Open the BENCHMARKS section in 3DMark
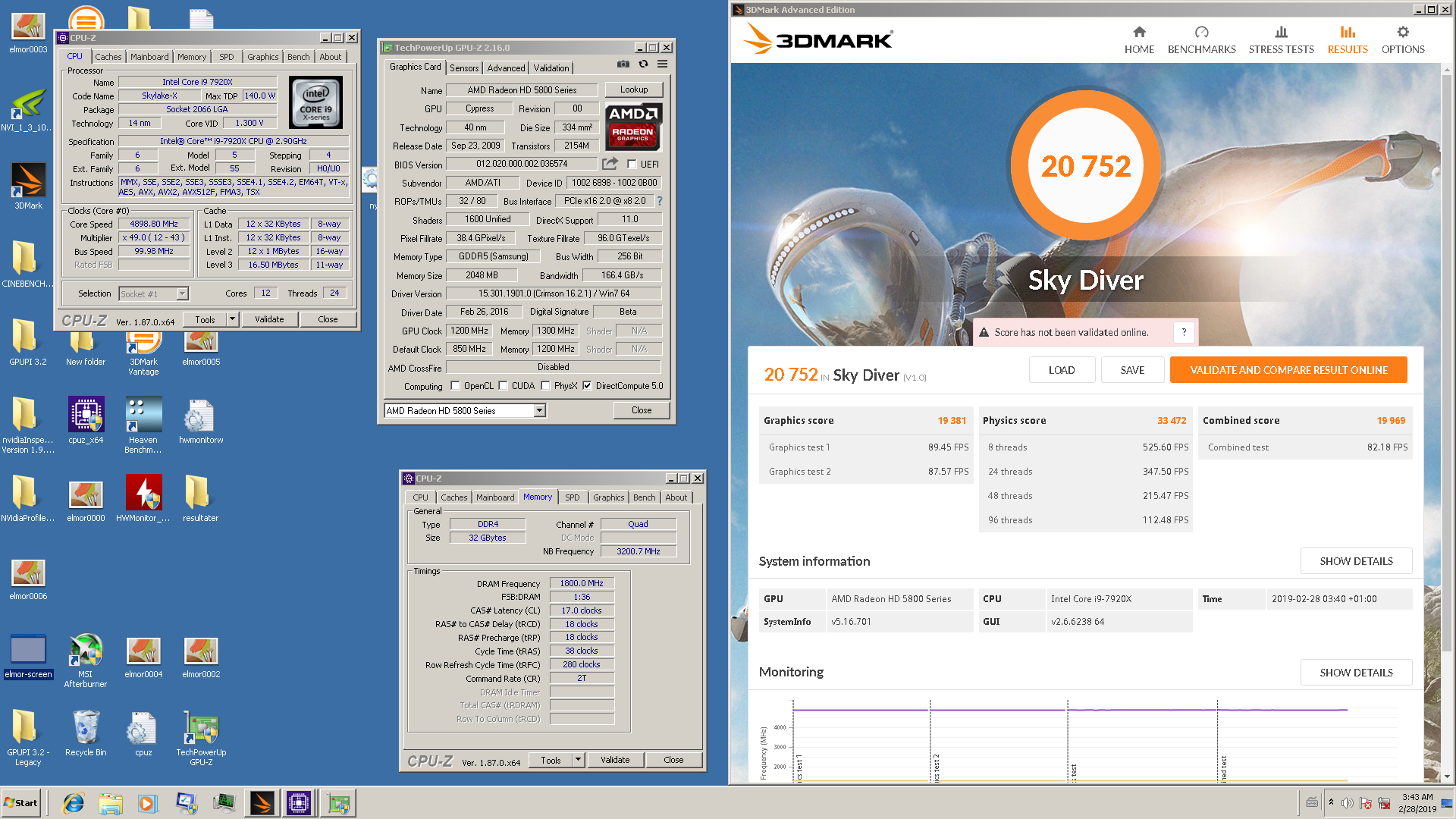Screen dimensions: 1456x819 tap(1201, 40)
